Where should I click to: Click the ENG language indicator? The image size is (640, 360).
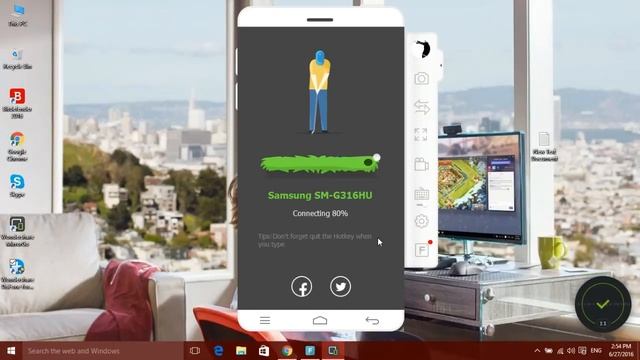click(596, 351)
